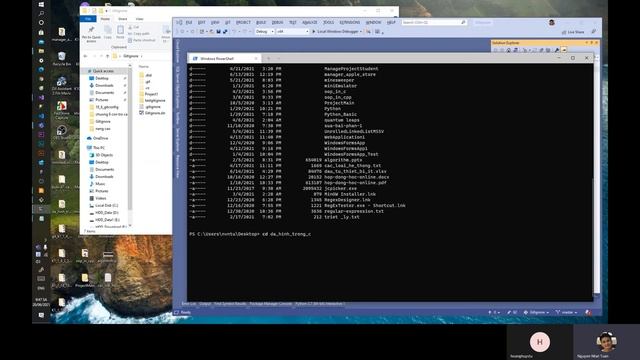Open the File tab in File Explorer
The height and width of the screenshot is (360, 640).
click(88, 19)
